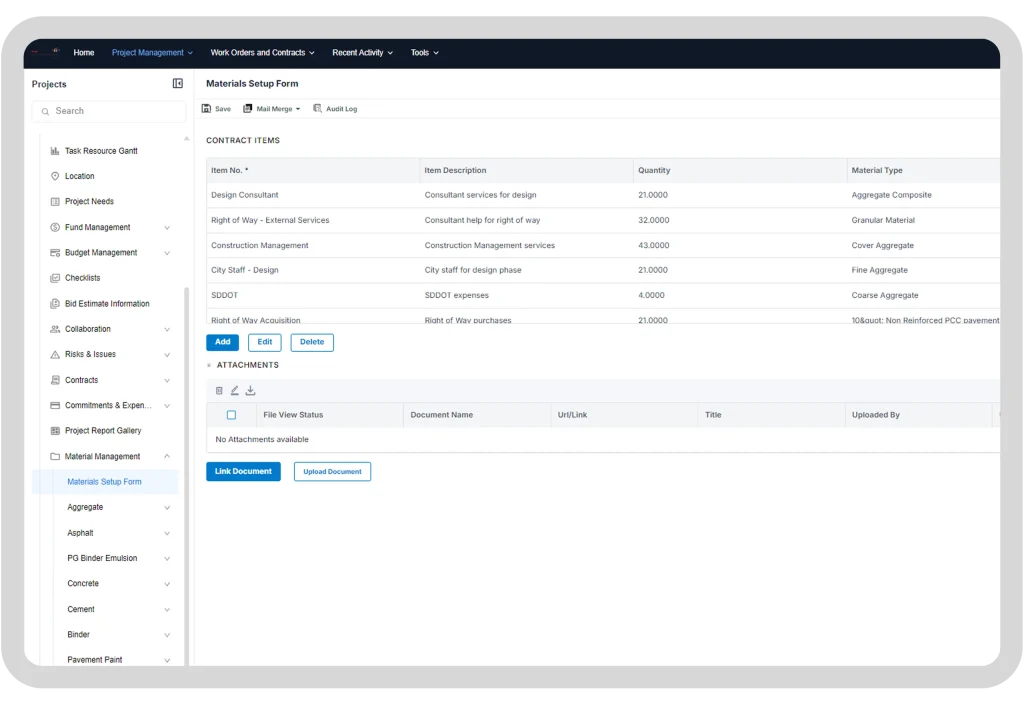Screen dimensions: 1024x705
Task: Select Materials Setup Form in sidebar
Action: click(x=104, y=482)
